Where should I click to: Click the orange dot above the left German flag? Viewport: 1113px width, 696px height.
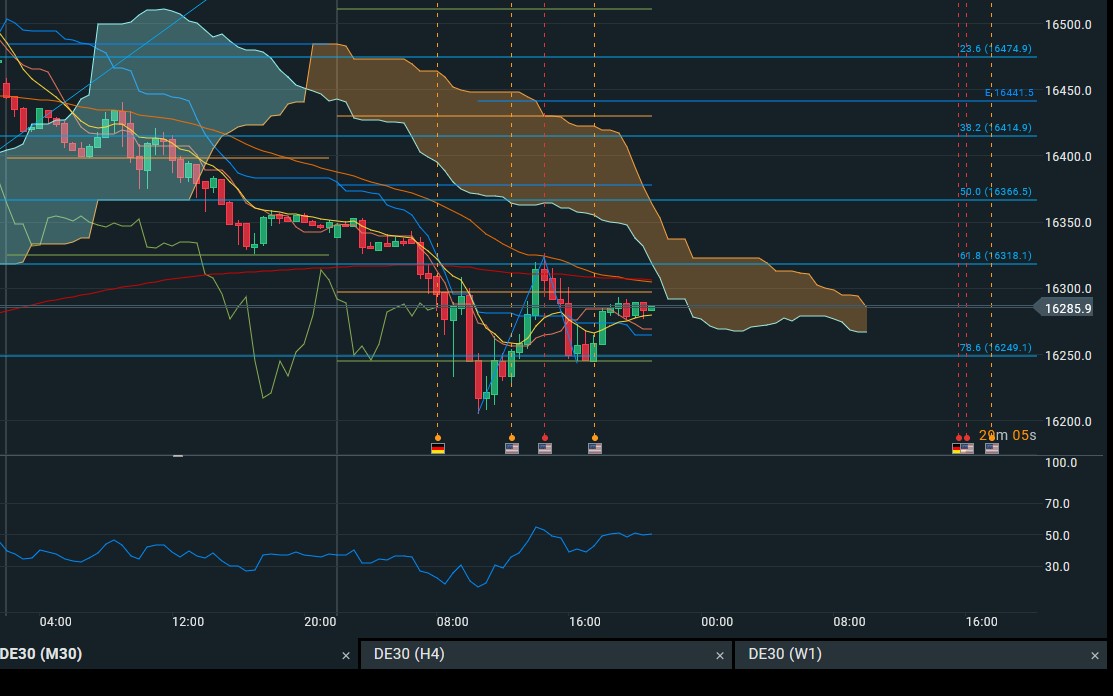click(x=438, y=438)
